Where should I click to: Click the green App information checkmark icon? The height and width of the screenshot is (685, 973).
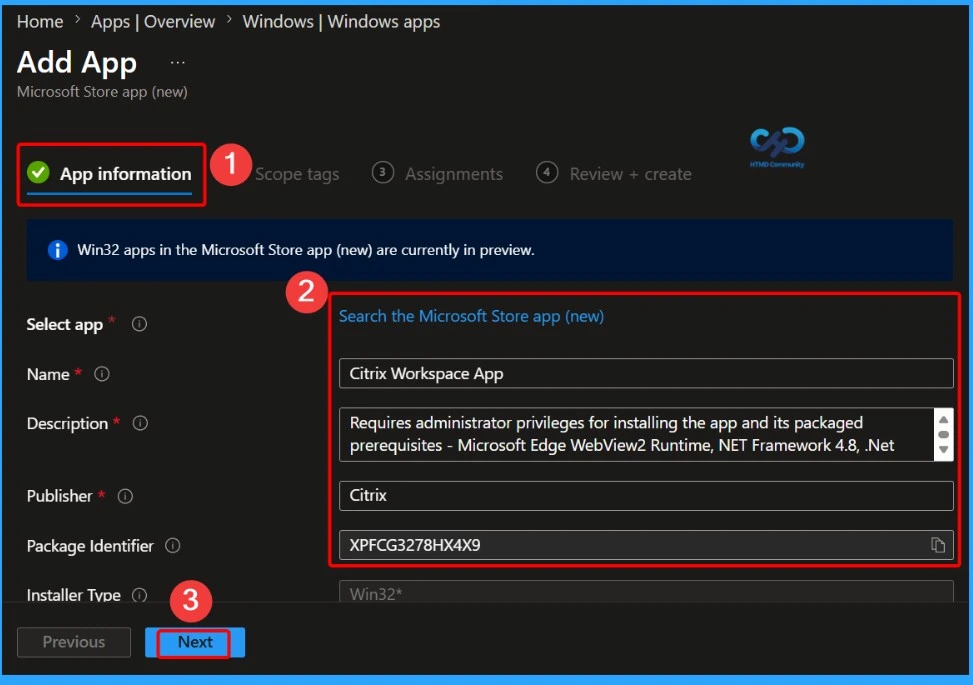(x=38, y=172)
